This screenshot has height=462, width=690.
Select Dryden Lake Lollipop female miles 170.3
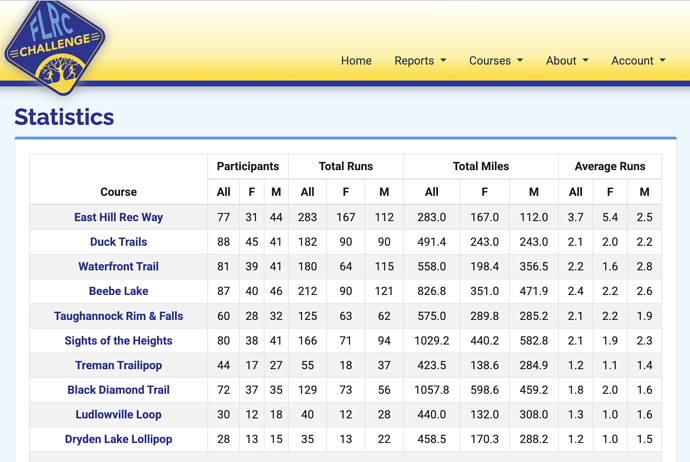coord(484,439)
